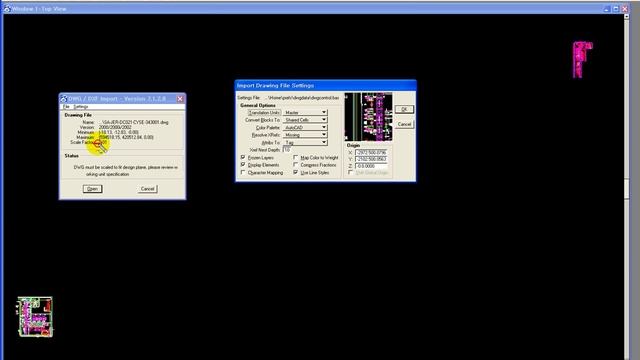Open the Attribs To dropdown

(305, 142)
